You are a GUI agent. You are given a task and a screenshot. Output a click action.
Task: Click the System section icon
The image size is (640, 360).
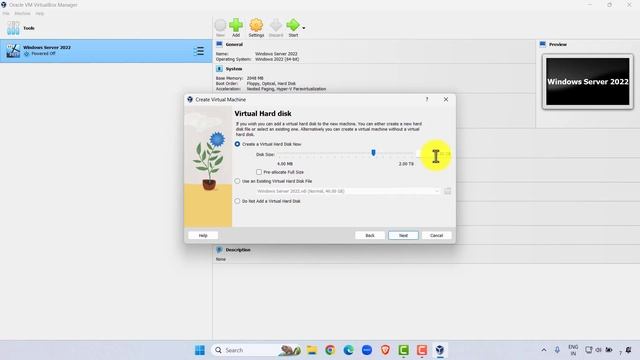point(219,69)
